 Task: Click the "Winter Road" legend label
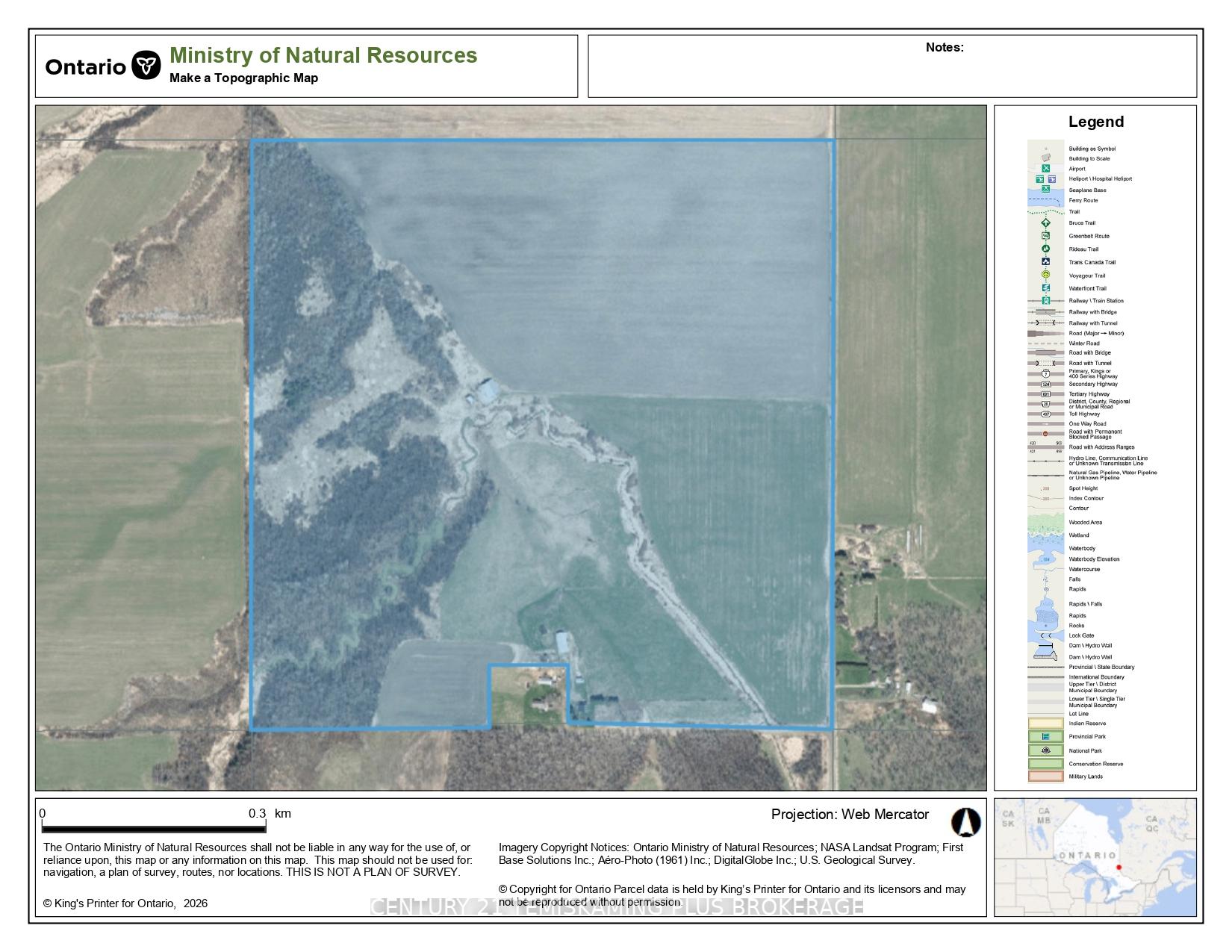1083,343
